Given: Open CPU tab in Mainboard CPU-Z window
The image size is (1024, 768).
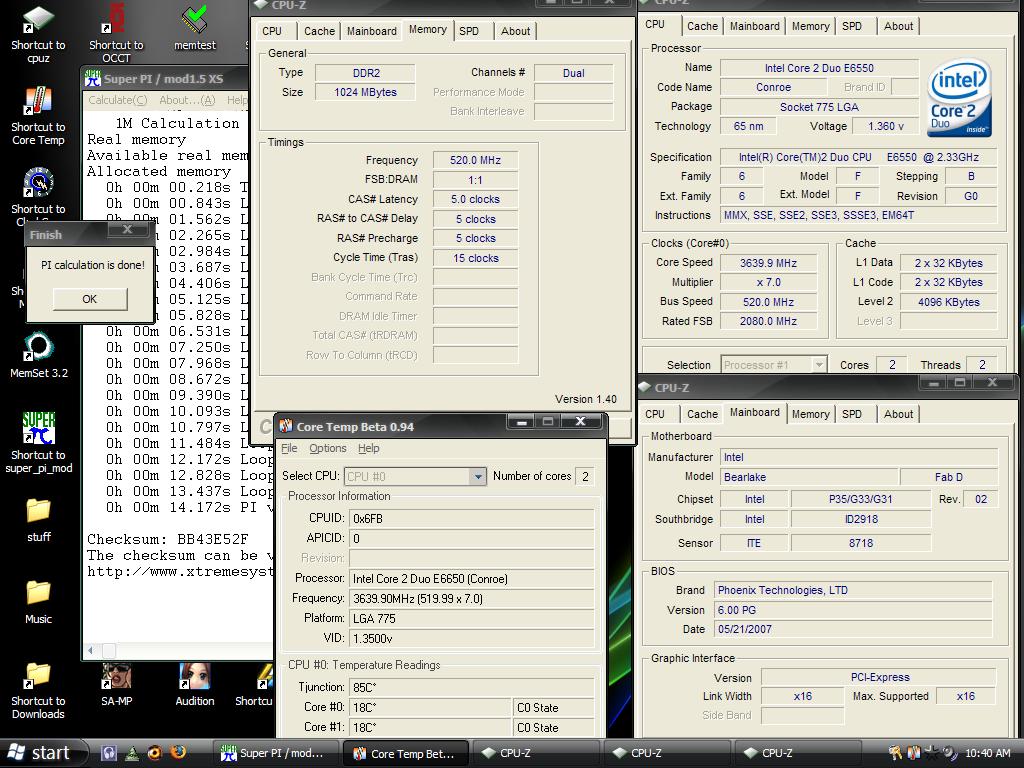Looking at the screenshot, I should click(655, 414).
